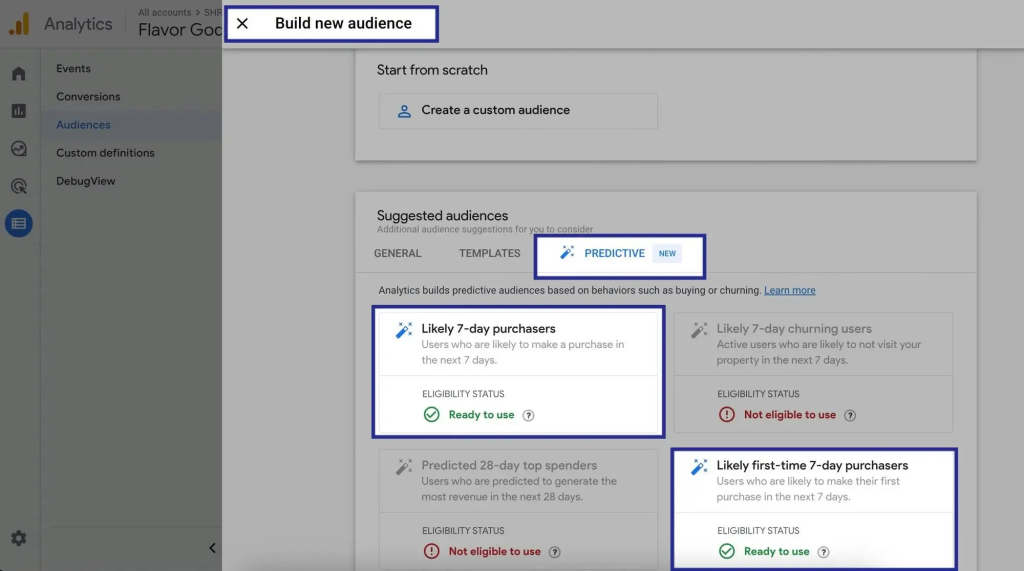Click wand icon on Likely 7-day purchasers
1024x571 pixels.
(x=404, y=330)
